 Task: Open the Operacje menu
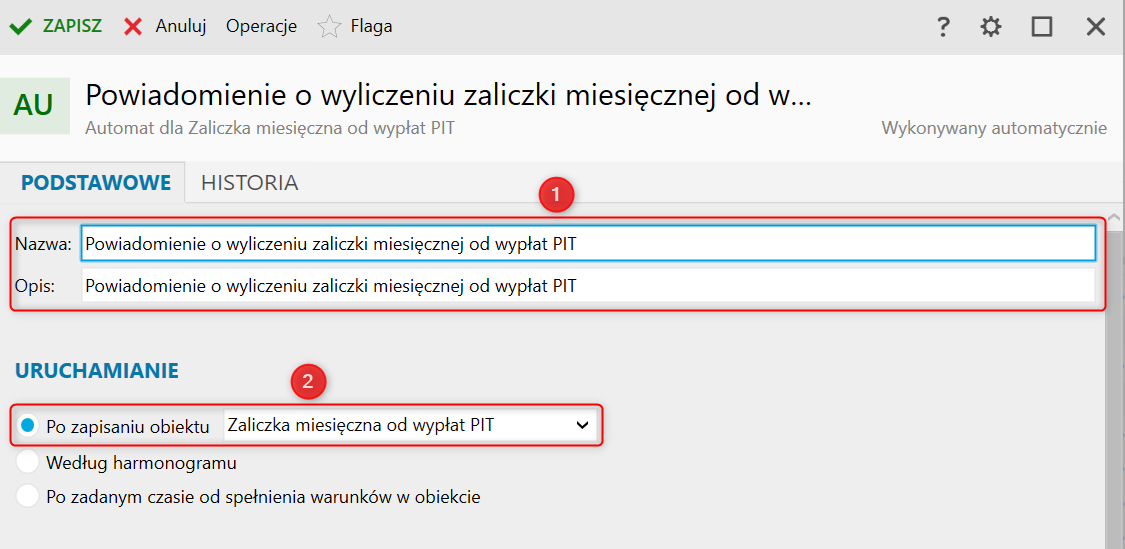click(x=262, y=27)
